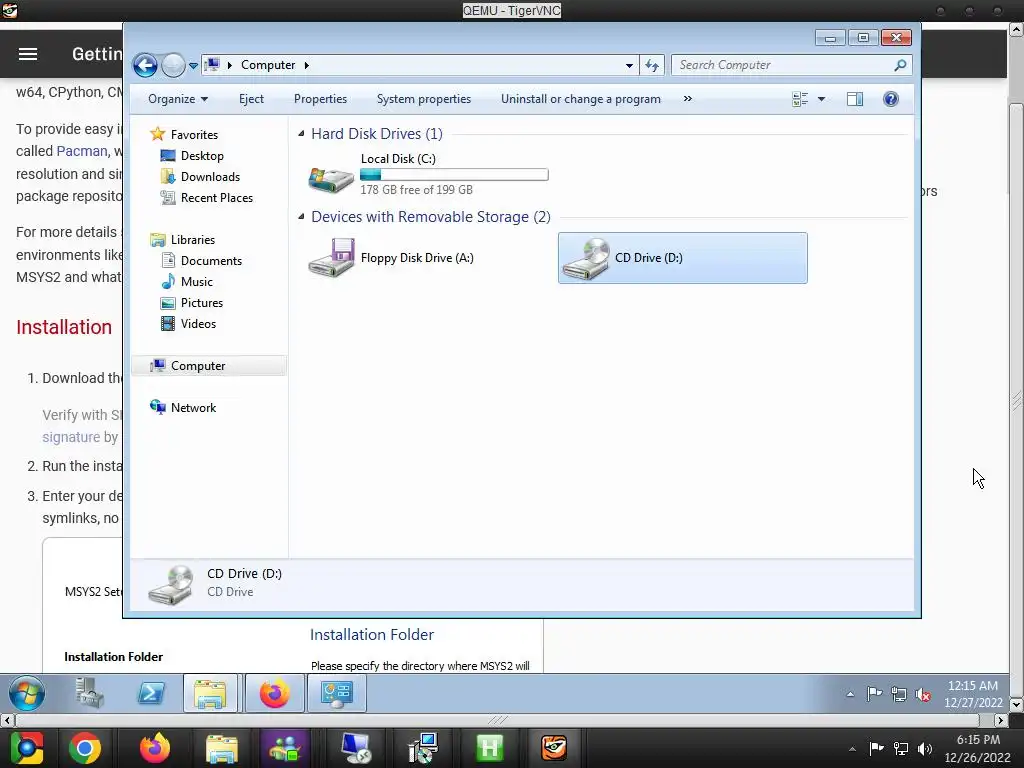Open address bar previous locations dropdown
This screenshot has width=1024, height=768.
[x=629, y=65]
